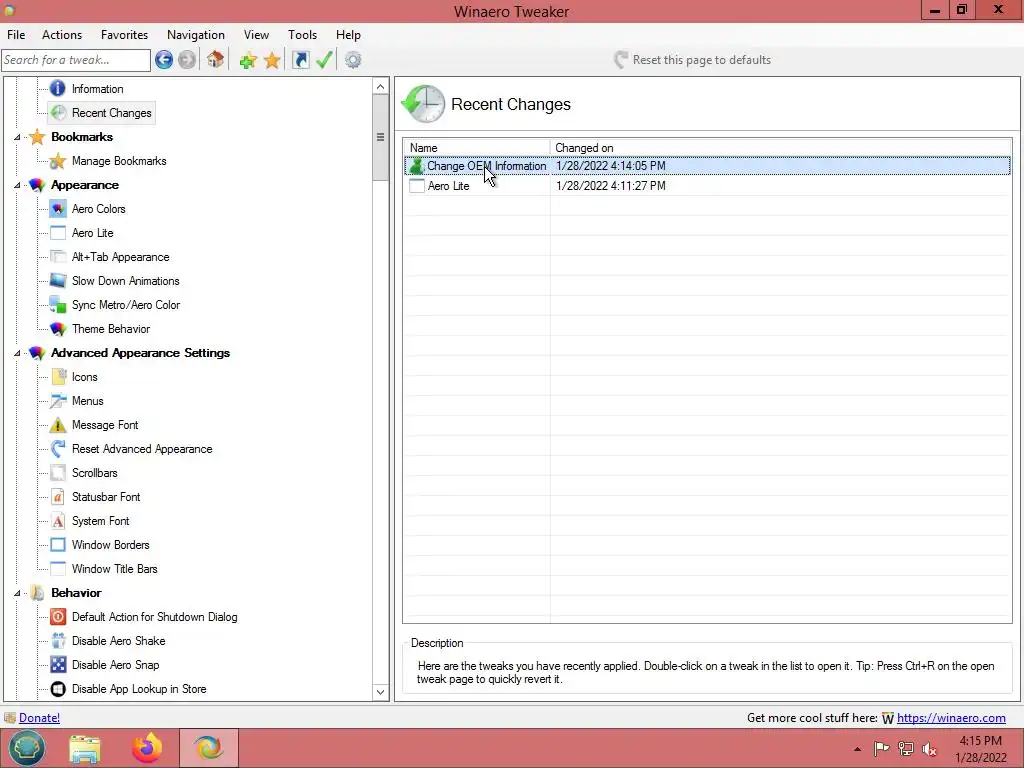Image resolution: width=1024 pixels, height=768 pixels.
Task: Open the Navigation menu
Action: [x=195, y=35]
